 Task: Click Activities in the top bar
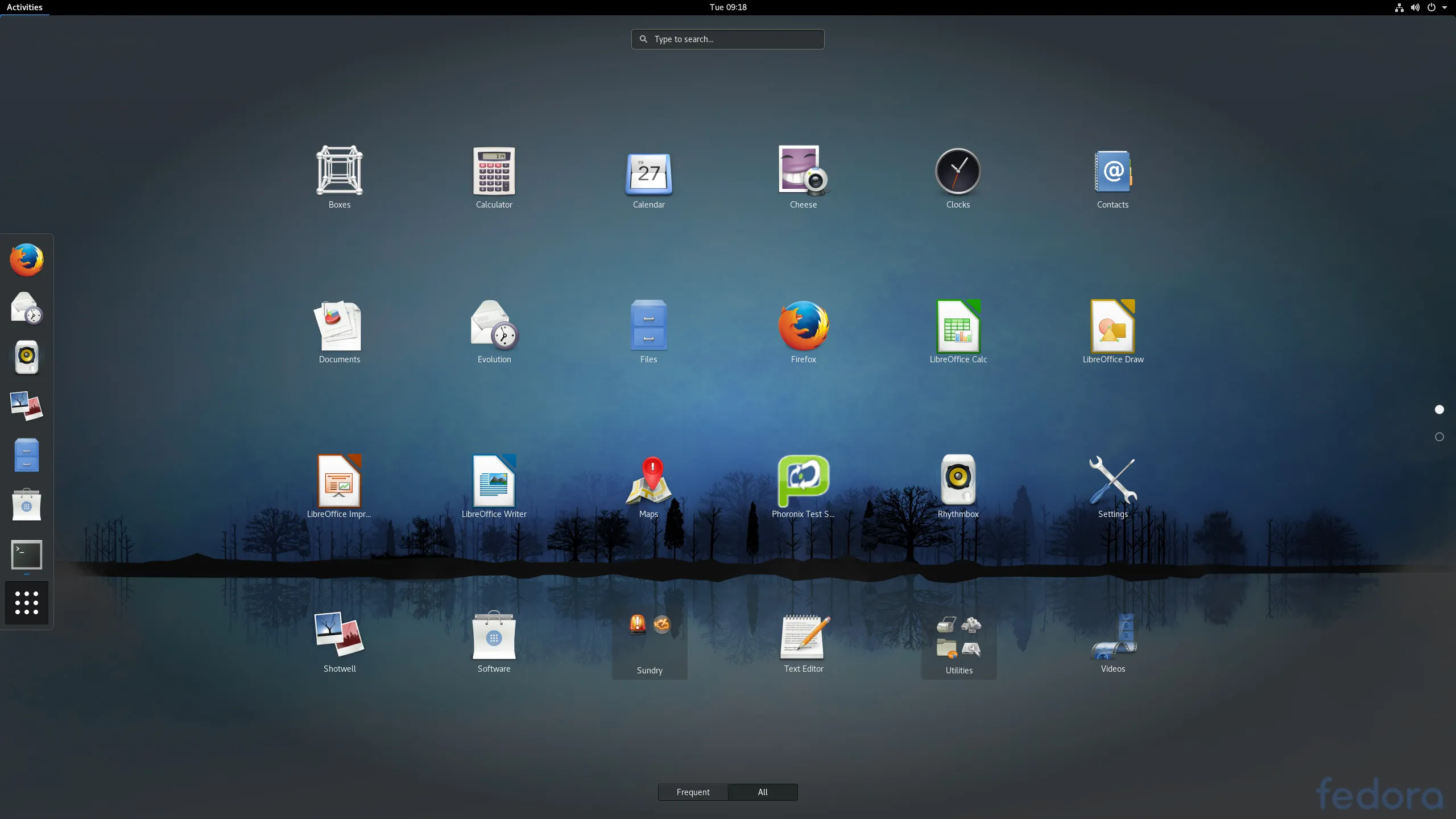pyautogui.click(x=24, y=7)
